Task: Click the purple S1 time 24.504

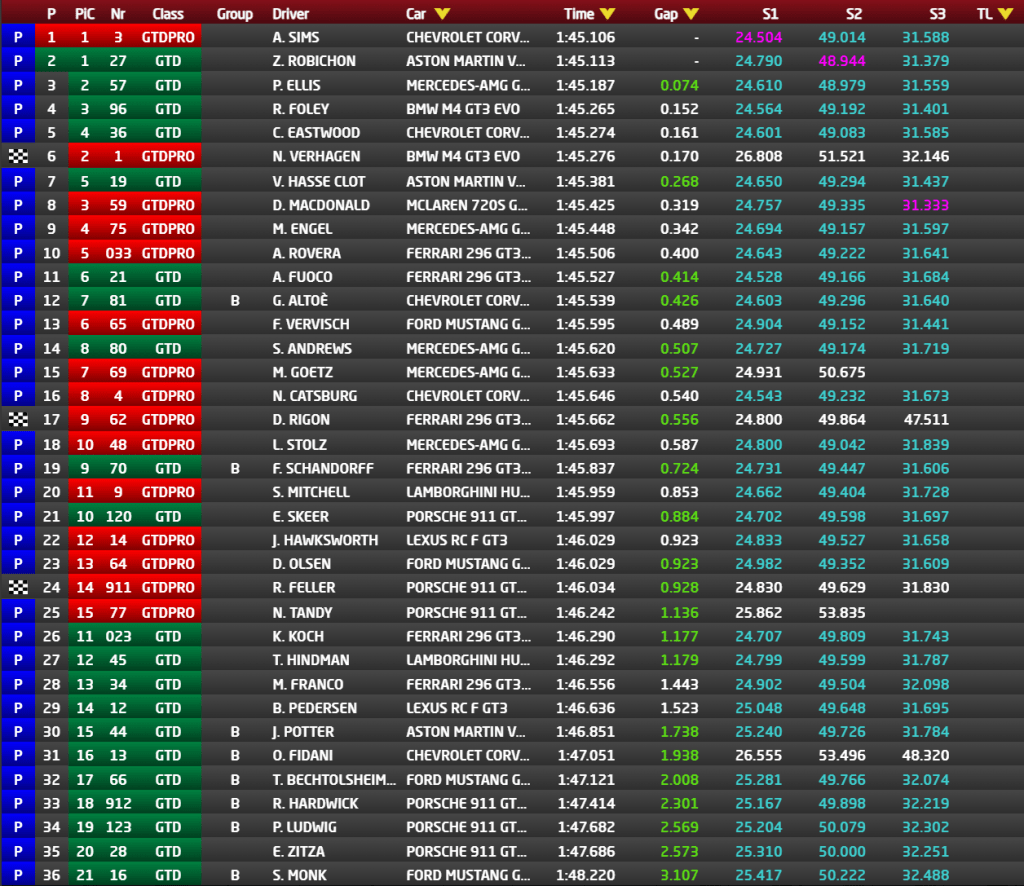Action: (758, 37)
